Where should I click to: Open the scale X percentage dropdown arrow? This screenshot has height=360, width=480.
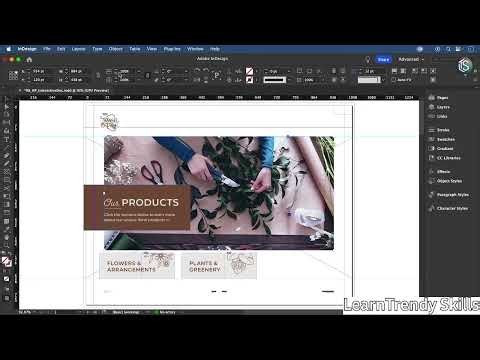coord(139,71)
